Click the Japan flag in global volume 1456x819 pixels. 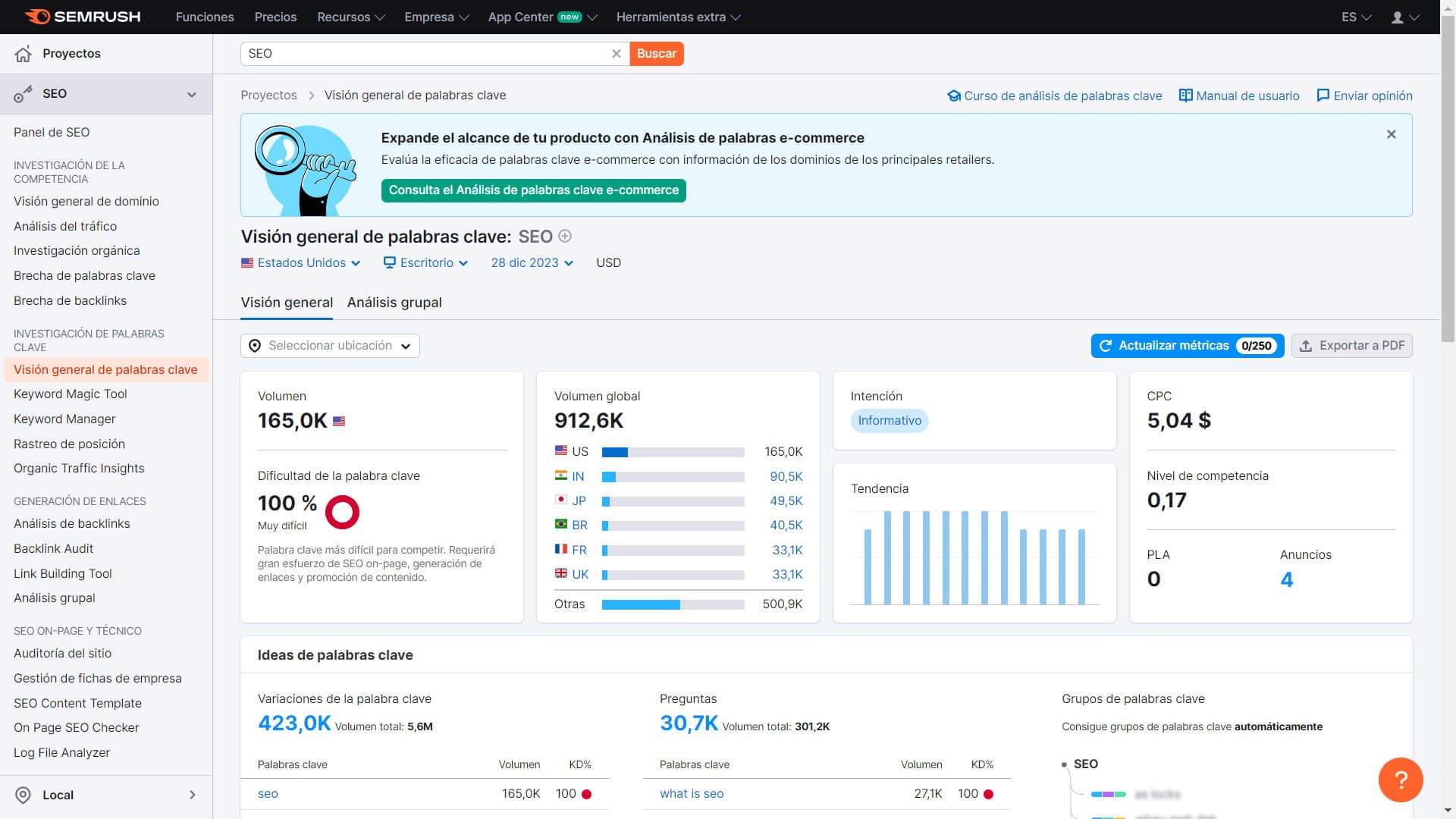point(561,500)
